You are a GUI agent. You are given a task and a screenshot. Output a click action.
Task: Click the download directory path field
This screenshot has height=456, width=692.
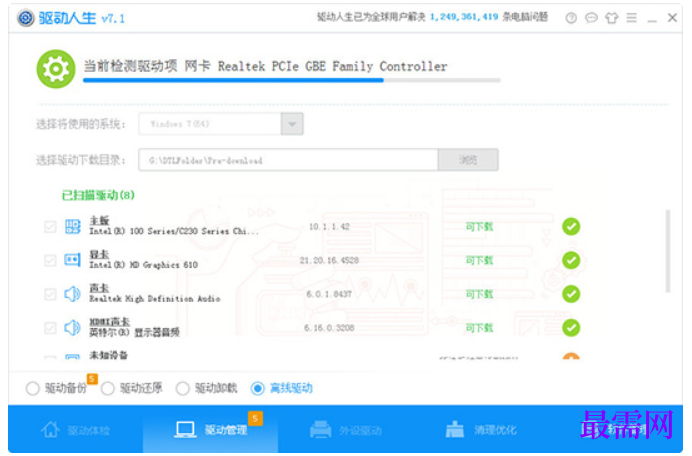[288, 160]
